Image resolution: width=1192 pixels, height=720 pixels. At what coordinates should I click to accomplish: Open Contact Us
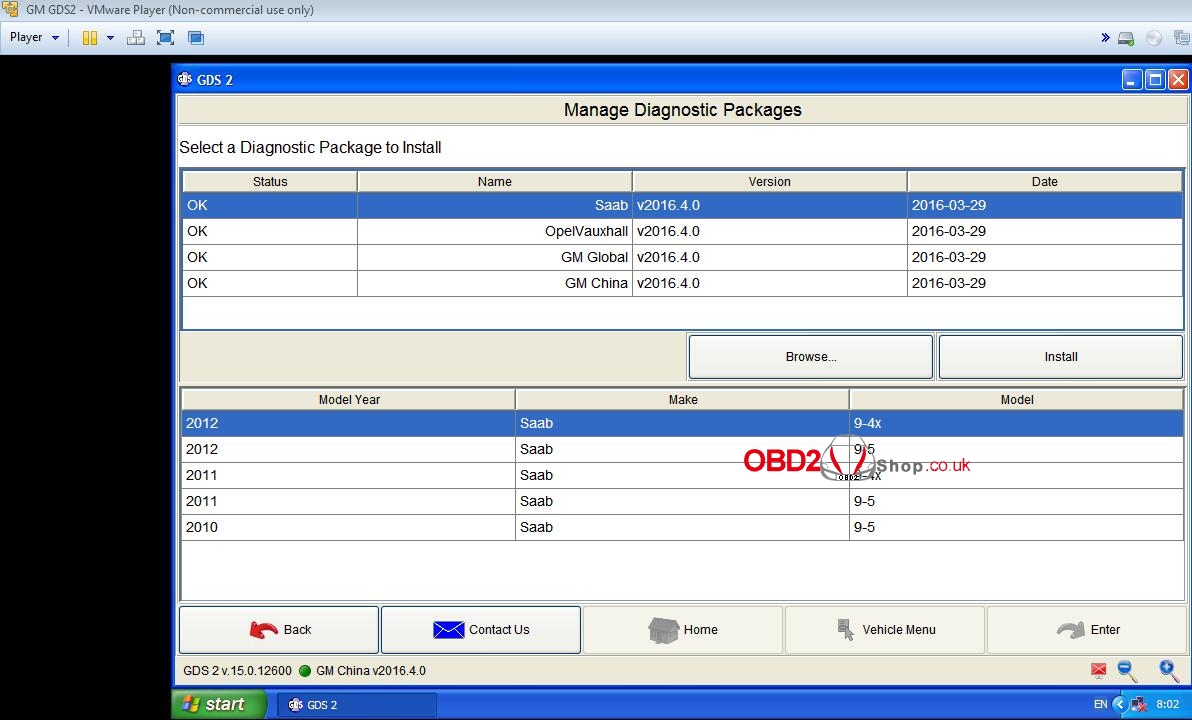pos(481,630)
